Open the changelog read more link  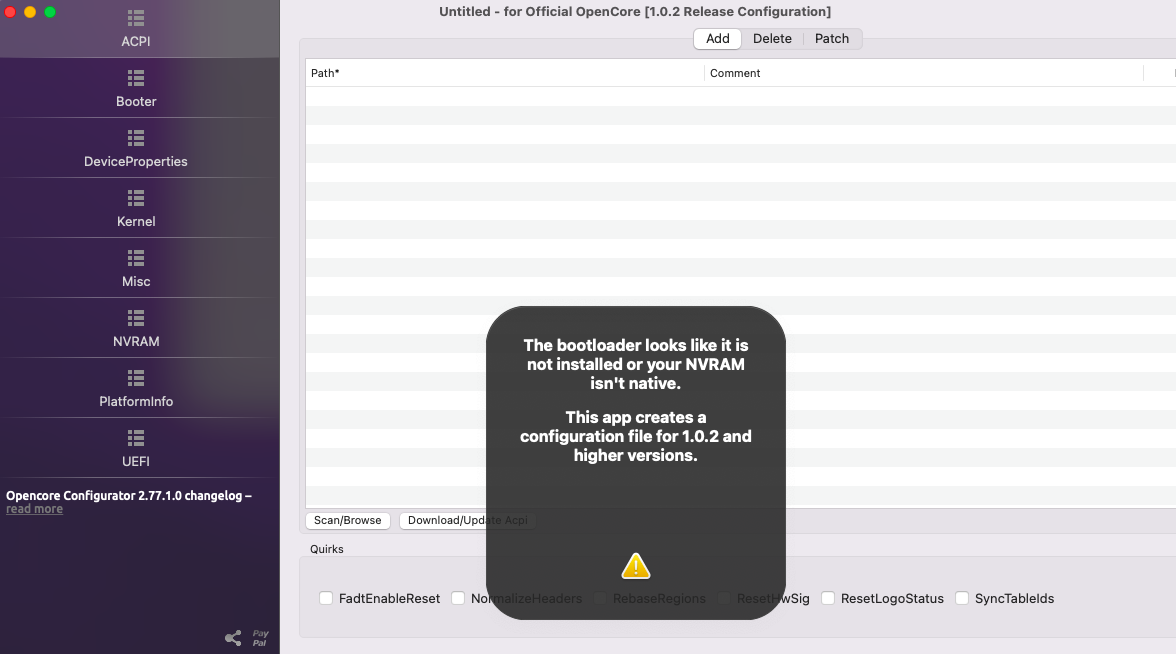pos(34,509)
